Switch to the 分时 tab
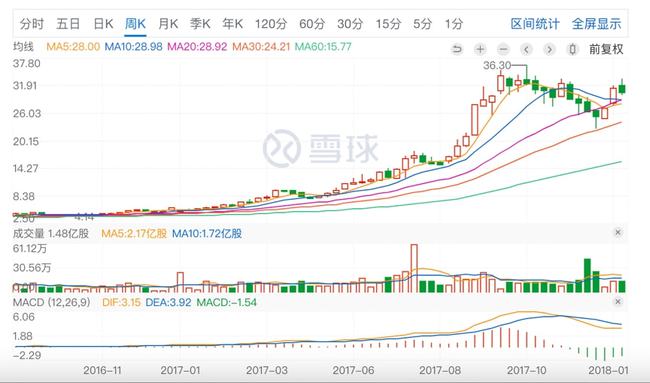Screen dimensions: 650x383 click(x=32, y=24)
